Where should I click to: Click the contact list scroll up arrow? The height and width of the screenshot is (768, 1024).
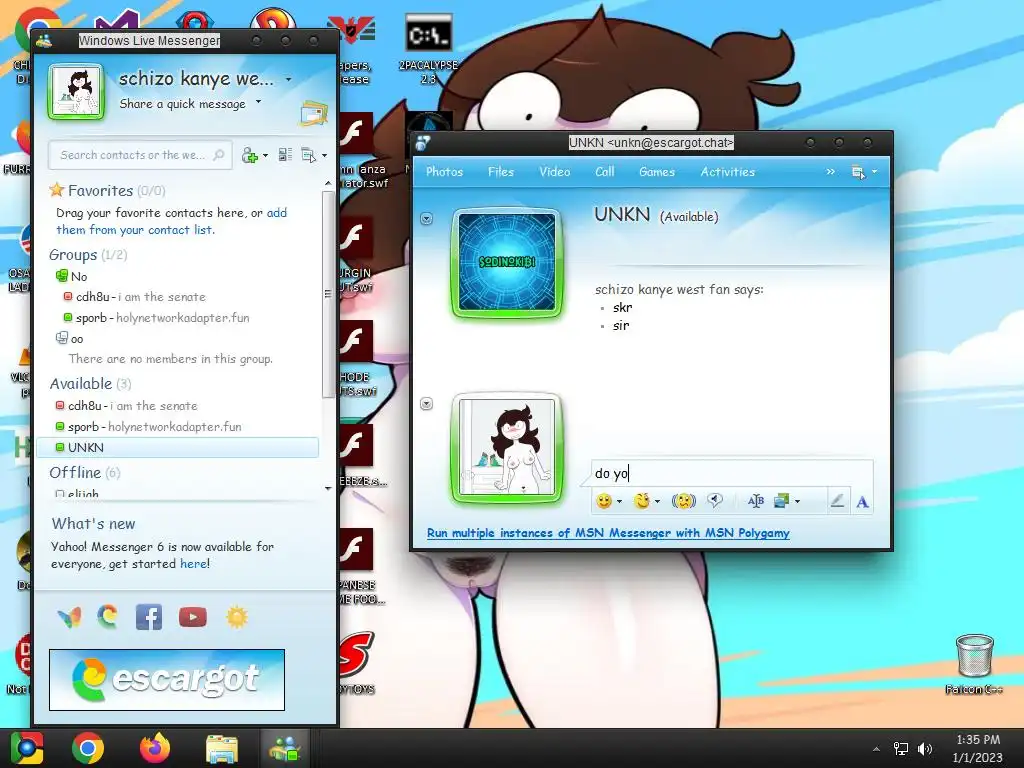(328, 184)
